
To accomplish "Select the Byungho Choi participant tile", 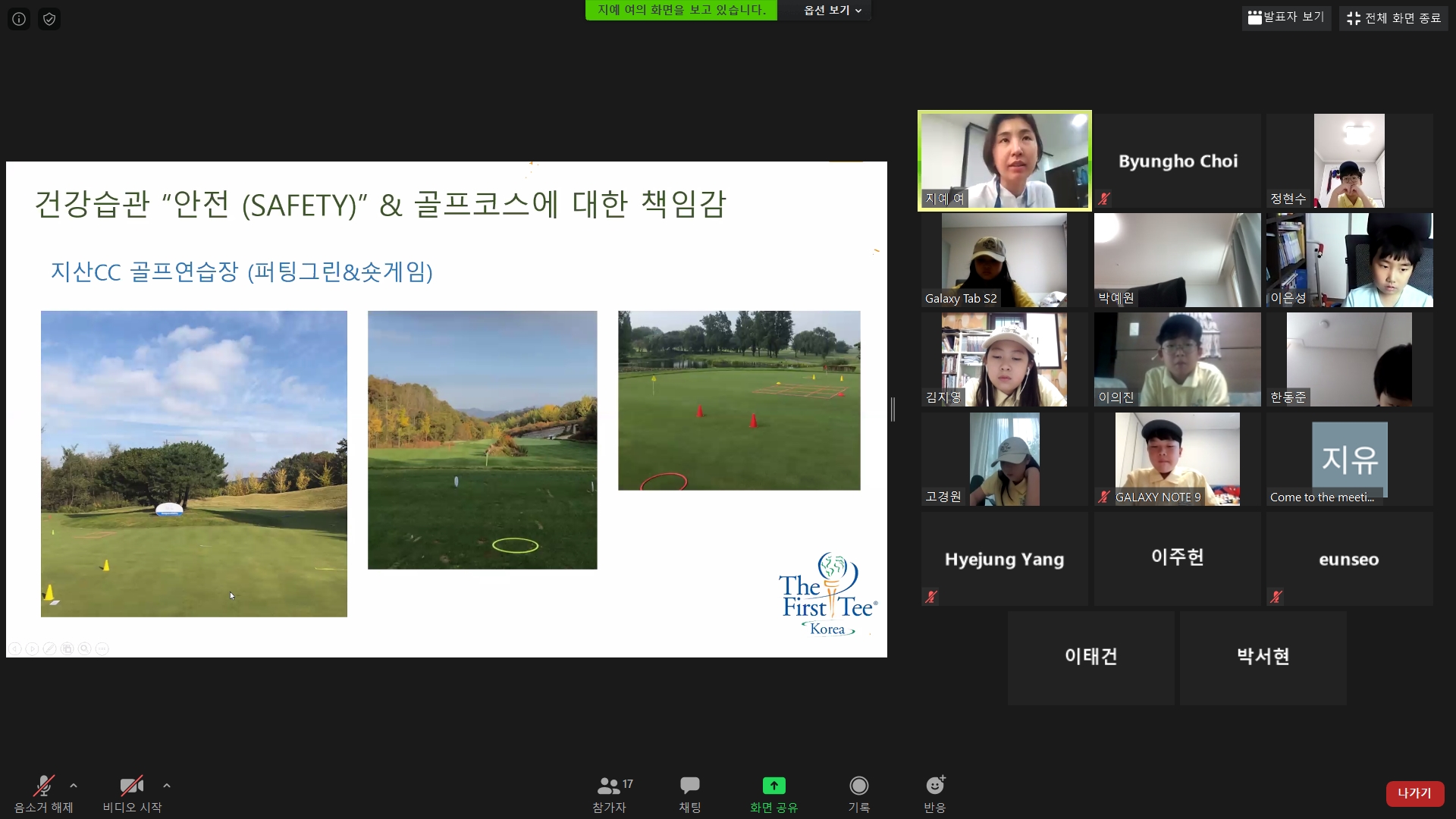I will pos(1178,161).
